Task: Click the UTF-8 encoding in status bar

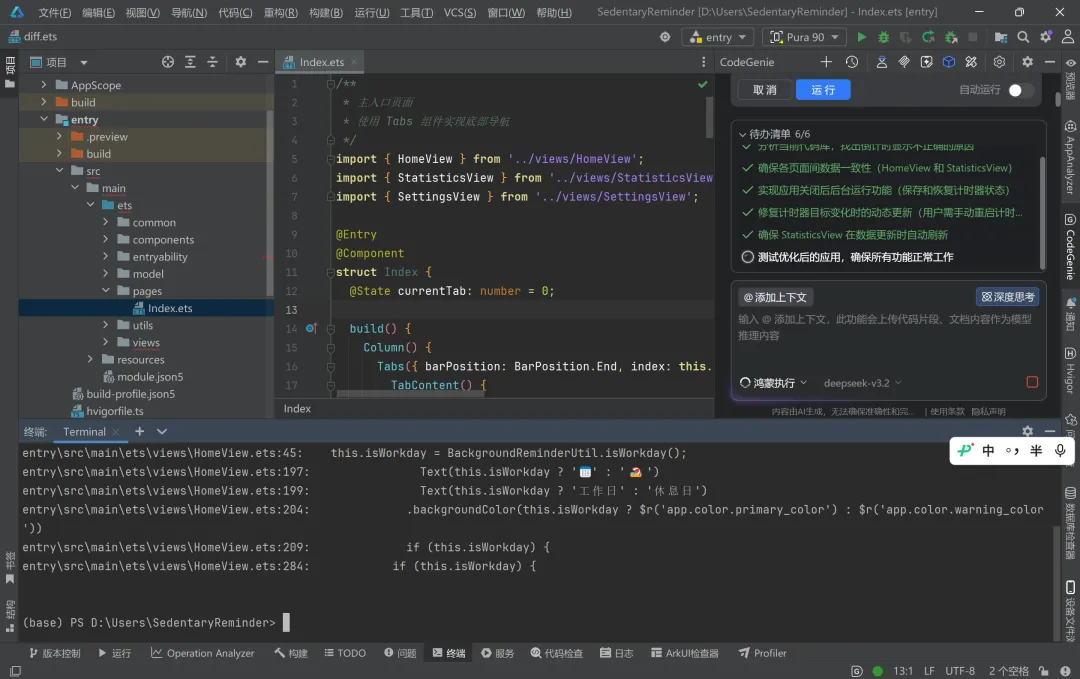Action: (x=960, y=671)
